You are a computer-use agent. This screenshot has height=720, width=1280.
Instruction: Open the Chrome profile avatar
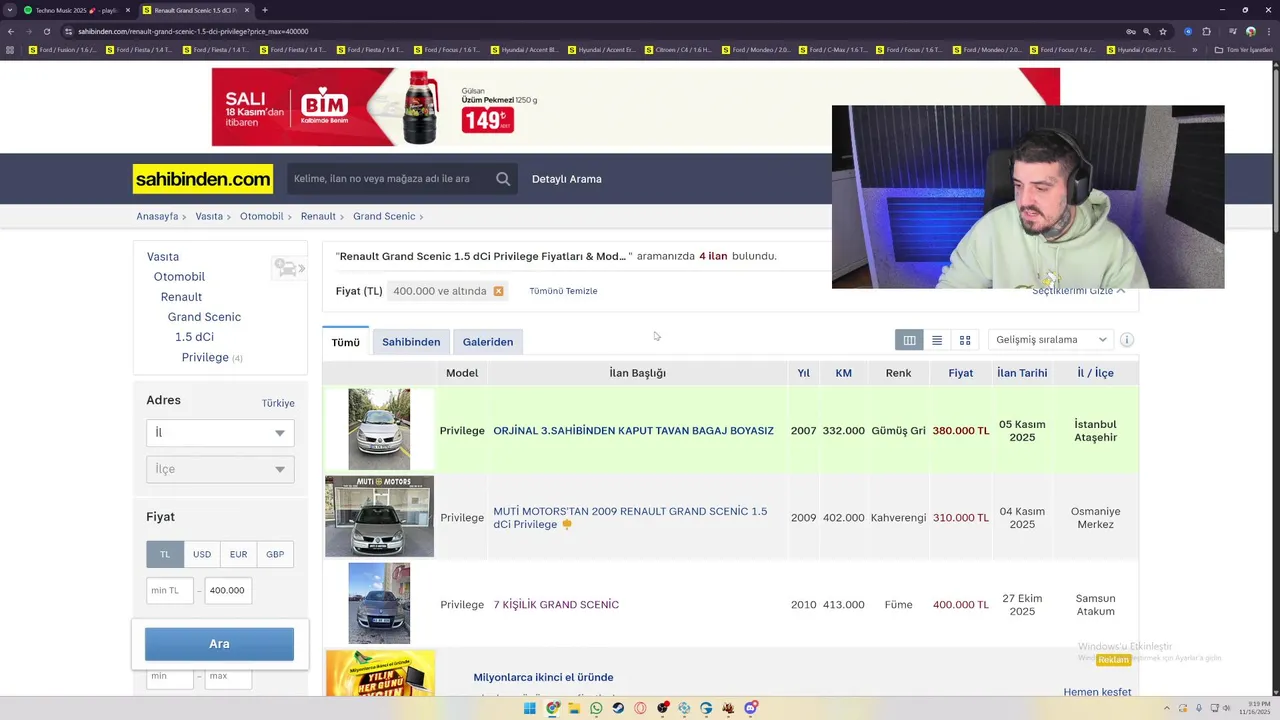point(1250,31)
